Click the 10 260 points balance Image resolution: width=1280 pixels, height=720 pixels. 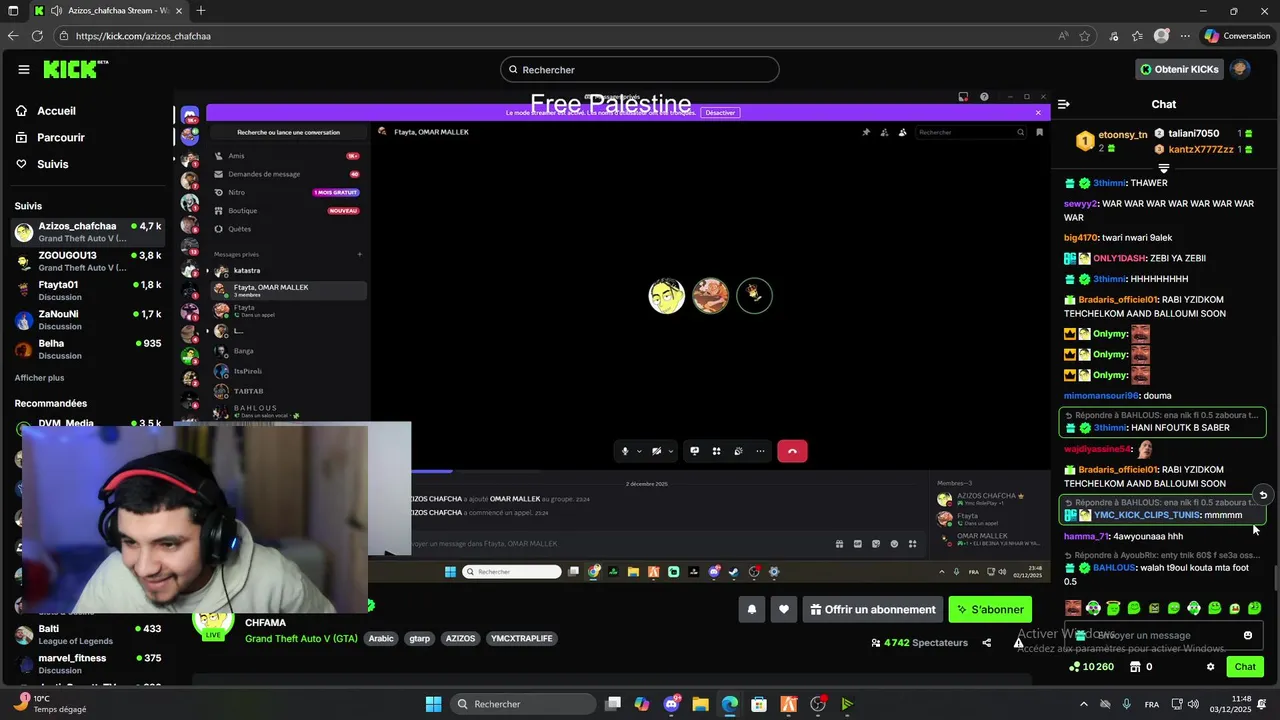(x=1091, y=667)
